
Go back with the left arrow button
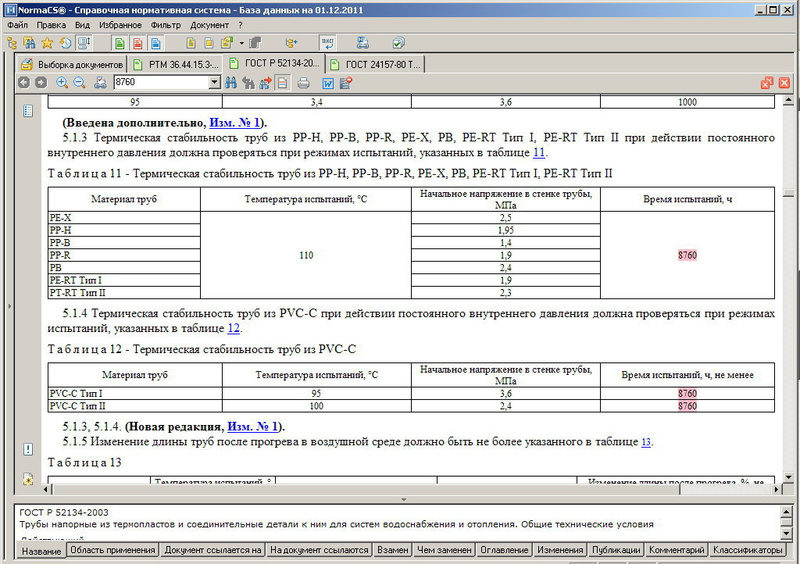pos(25,83)
